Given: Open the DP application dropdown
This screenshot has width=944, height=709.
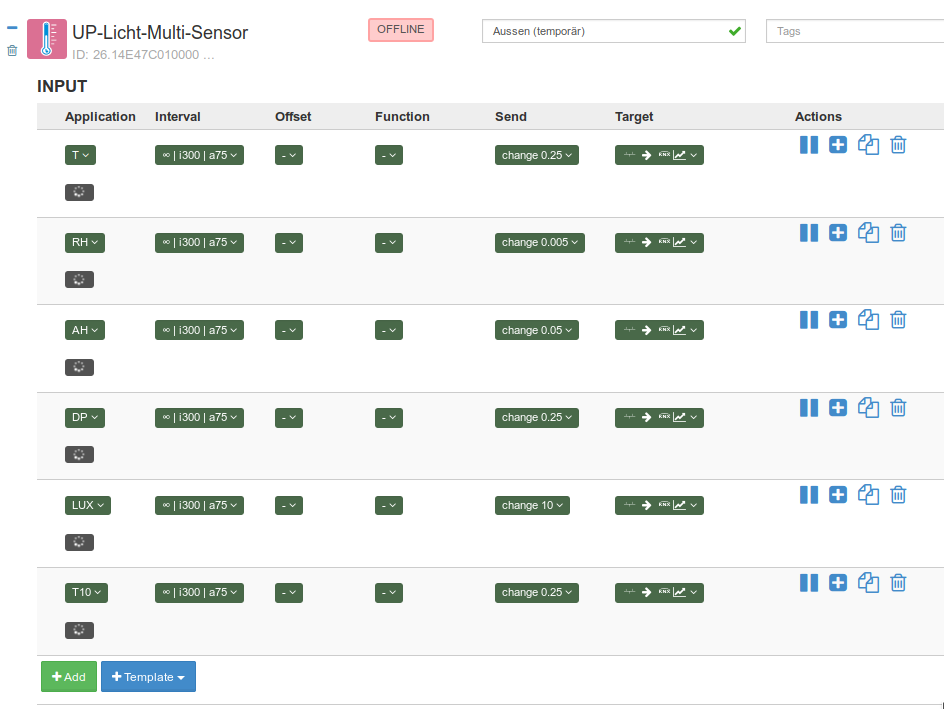Looking at the screenshot, I should (x=85, y=418).
